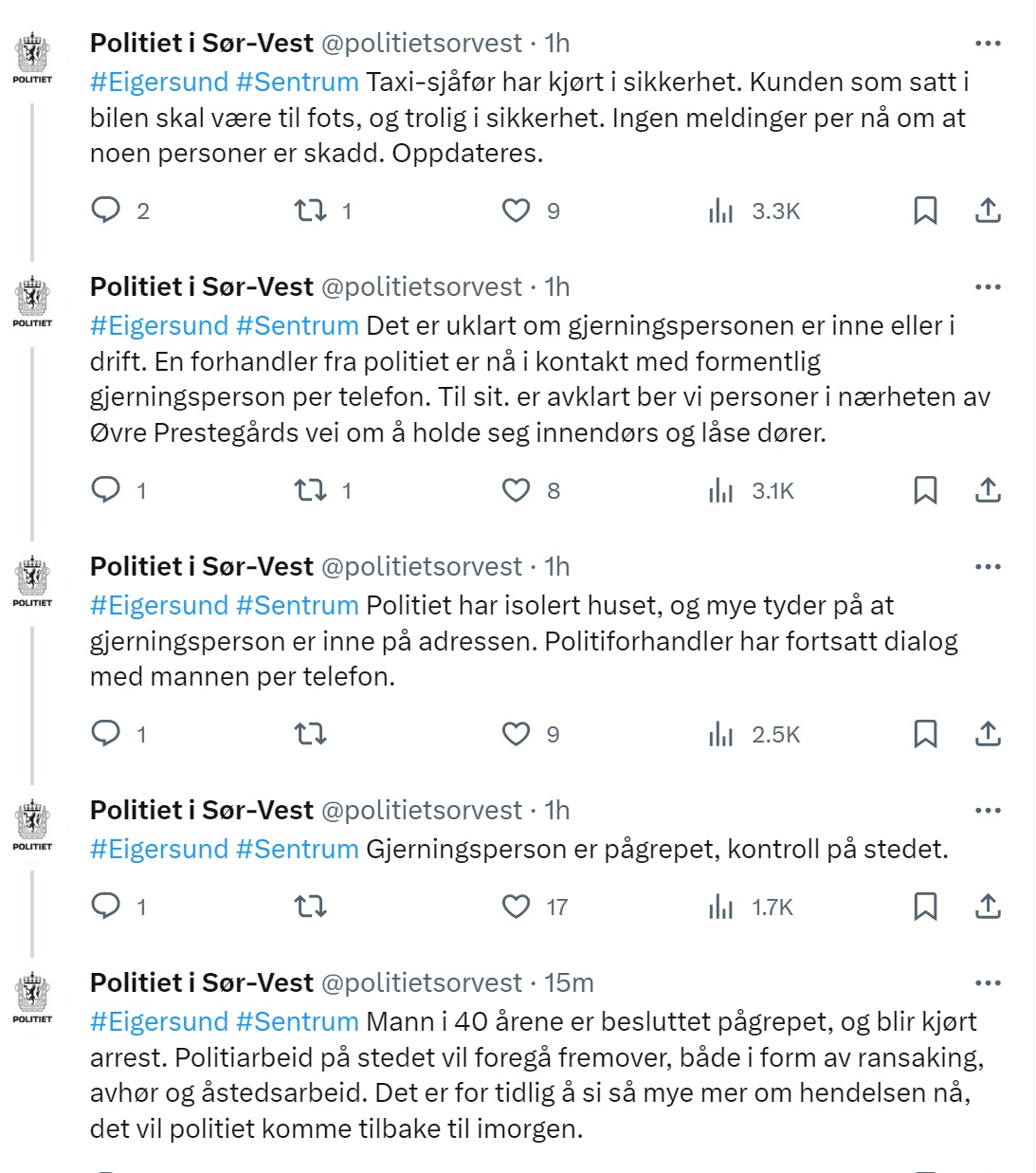Open more options for the arrest announcement tweet
1036x1173 pixels.
(990, 808)
